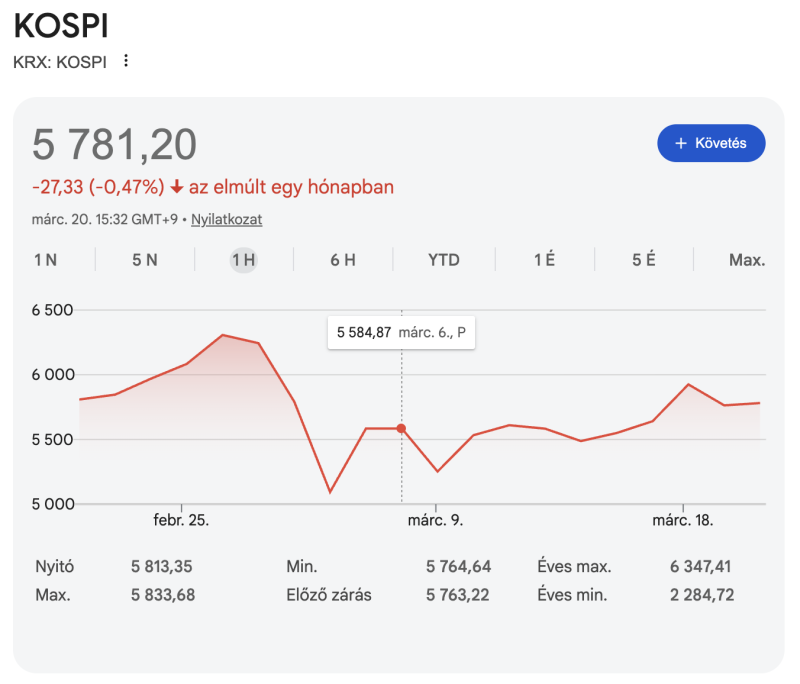Open the three-dot more options menu
Screen dimensions: 800x684
(126, 61)
